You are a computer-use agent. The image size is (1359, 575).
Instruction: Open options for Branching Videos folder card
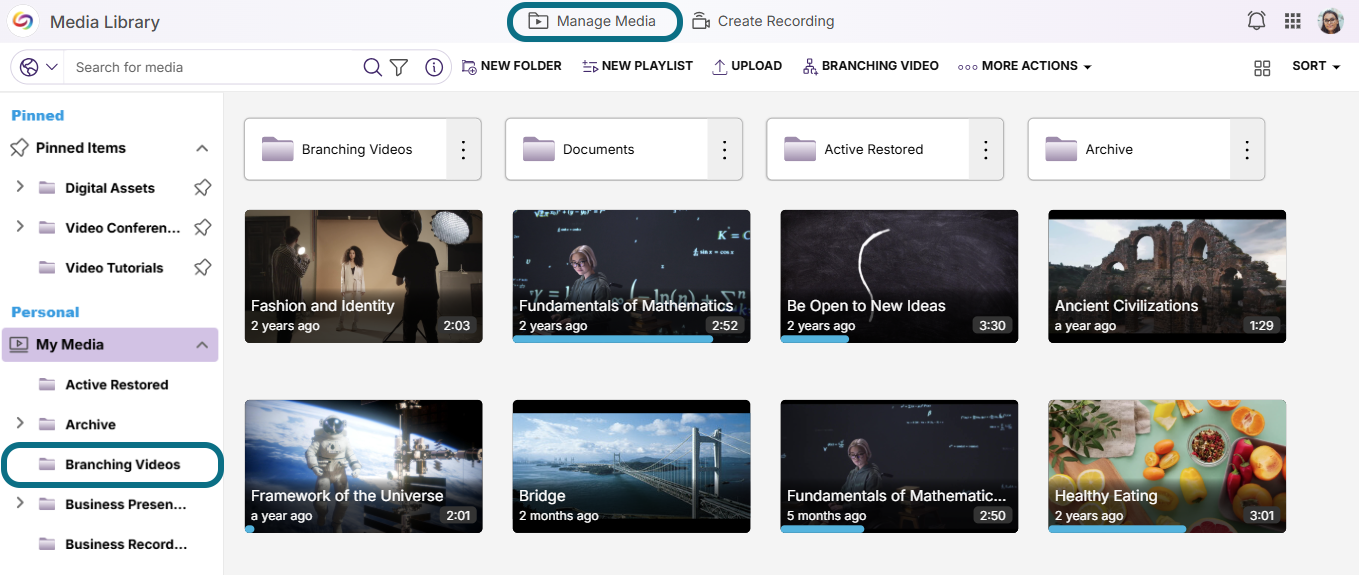pos(463,149)
